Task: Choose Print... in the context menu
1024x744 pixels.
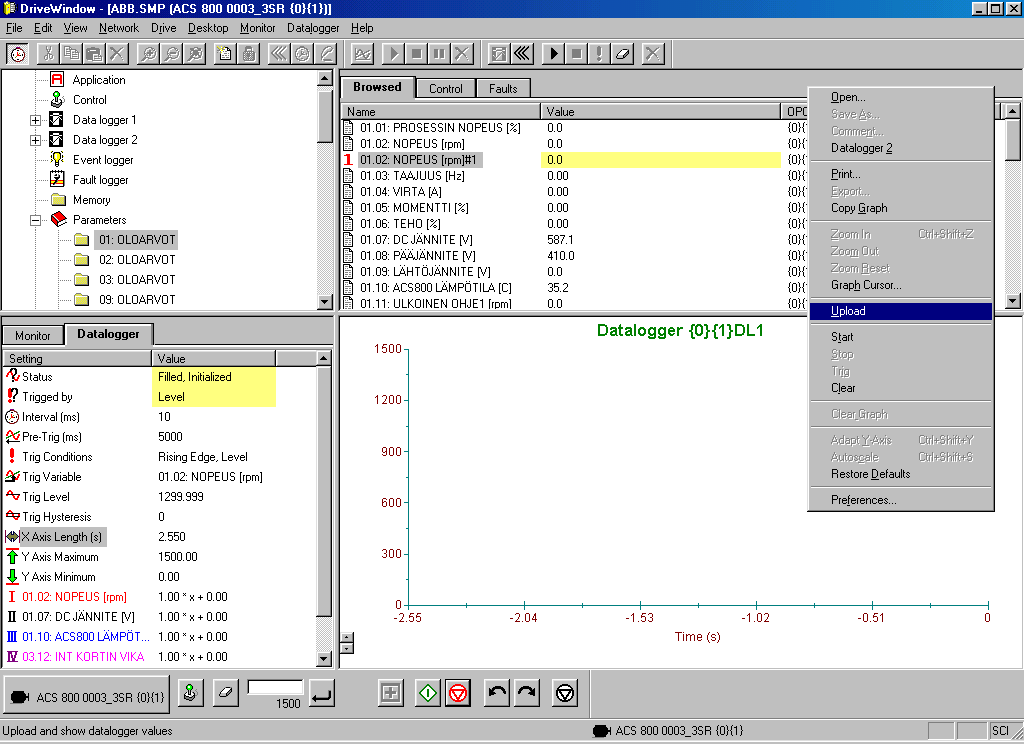Action: tap(901, 174)
